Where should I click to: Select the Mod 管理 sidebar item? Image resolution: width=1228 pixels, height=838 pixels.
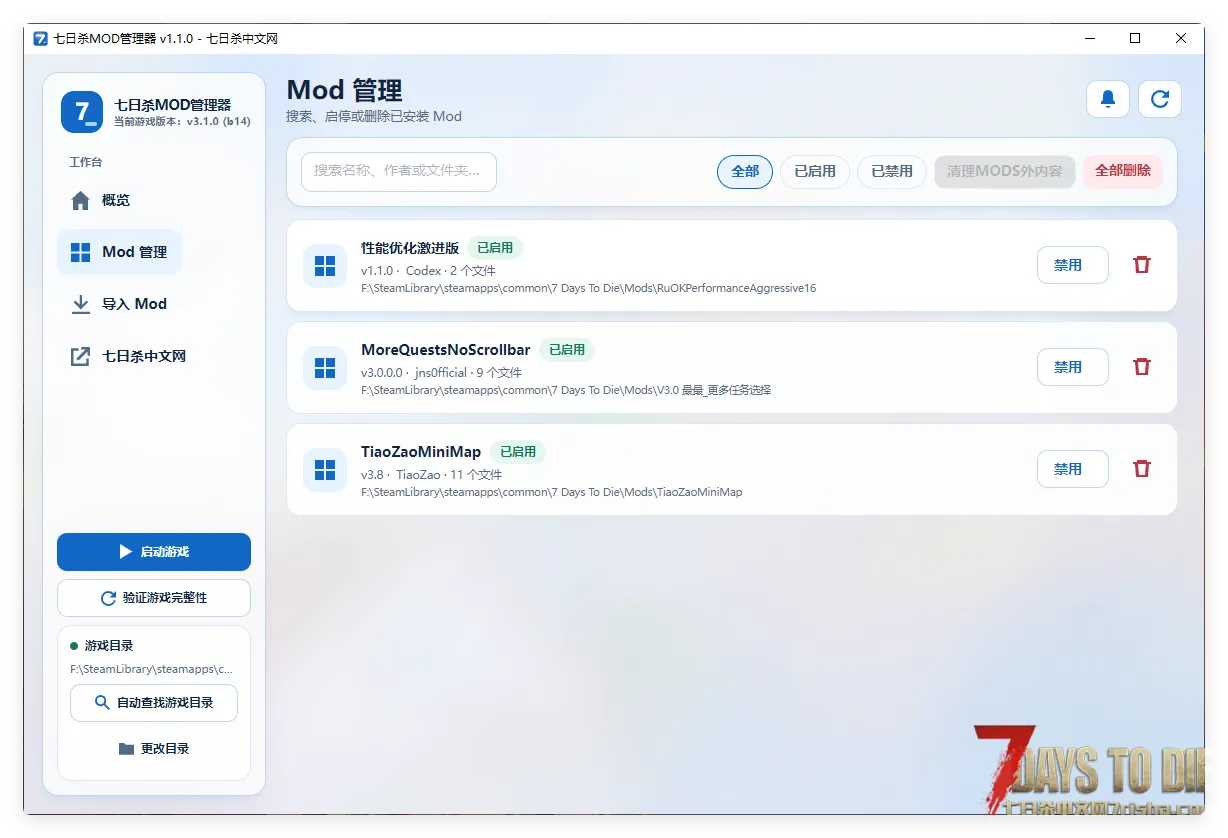(119, 252)
